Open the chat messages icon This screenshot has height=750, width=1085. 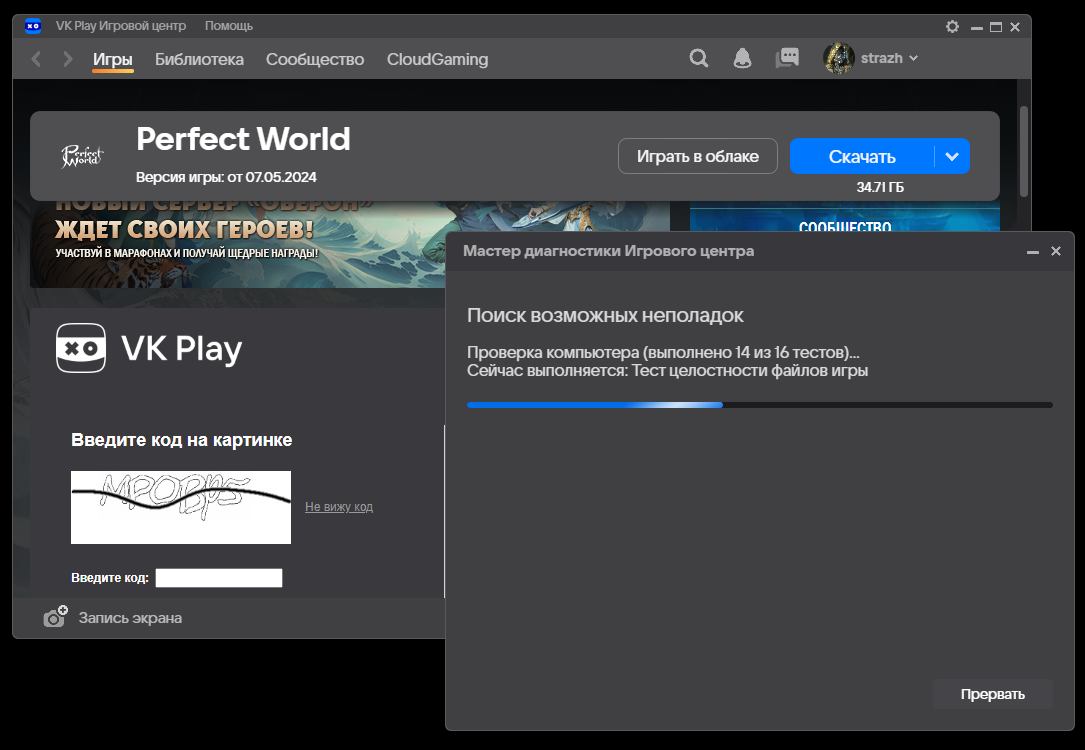point(787,58)
